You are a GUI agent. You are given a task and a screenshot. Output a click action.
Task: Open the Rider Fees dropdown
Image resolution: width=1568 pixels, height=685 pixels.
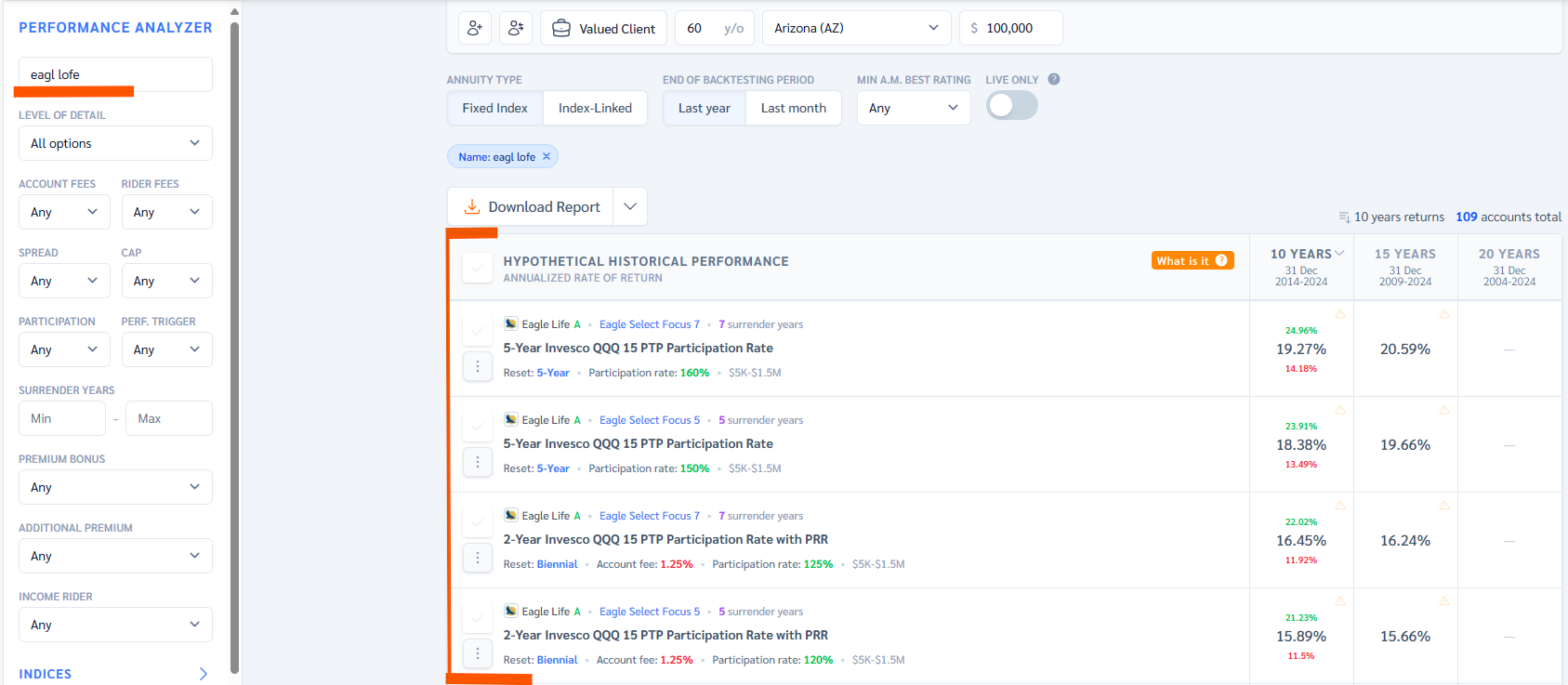166,212
